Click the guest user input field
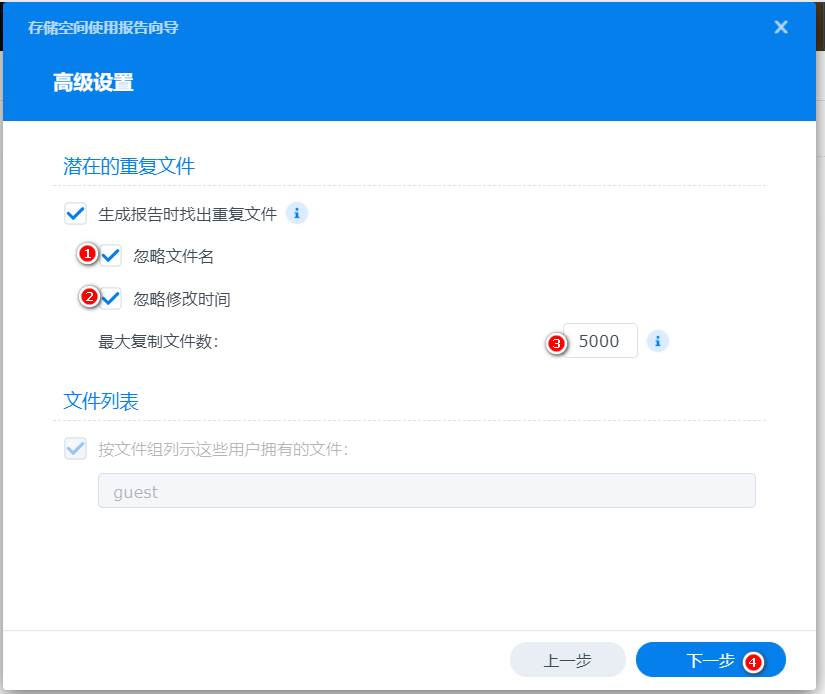This screenshot has width=825, height=694. [427, 490]
